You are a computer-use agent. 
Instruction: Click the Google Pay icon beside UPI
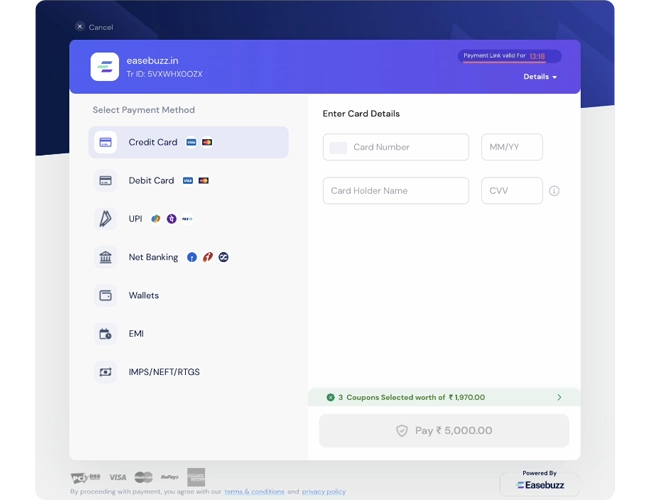point(155,218)
